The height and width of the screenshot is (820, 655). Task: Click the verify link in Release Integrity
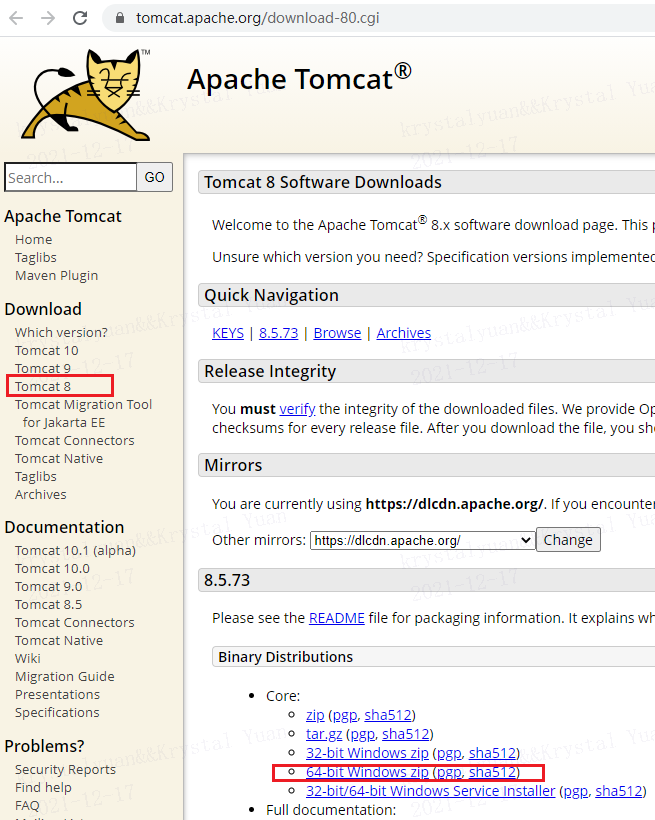[297, 409]
